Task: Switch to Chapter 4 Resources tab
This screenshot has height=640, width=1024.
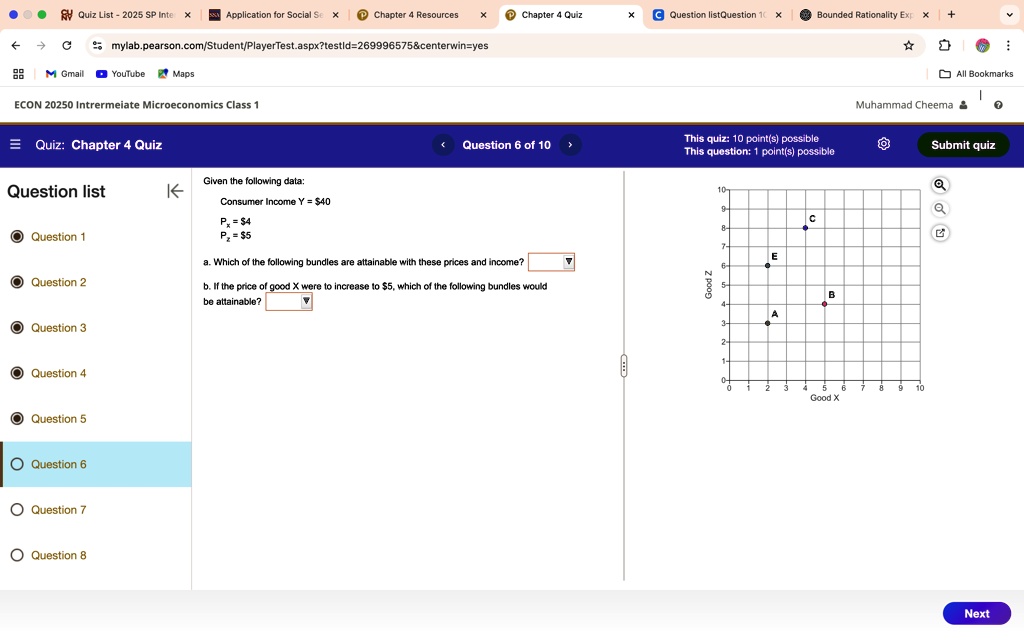Action: coord(416,14)
